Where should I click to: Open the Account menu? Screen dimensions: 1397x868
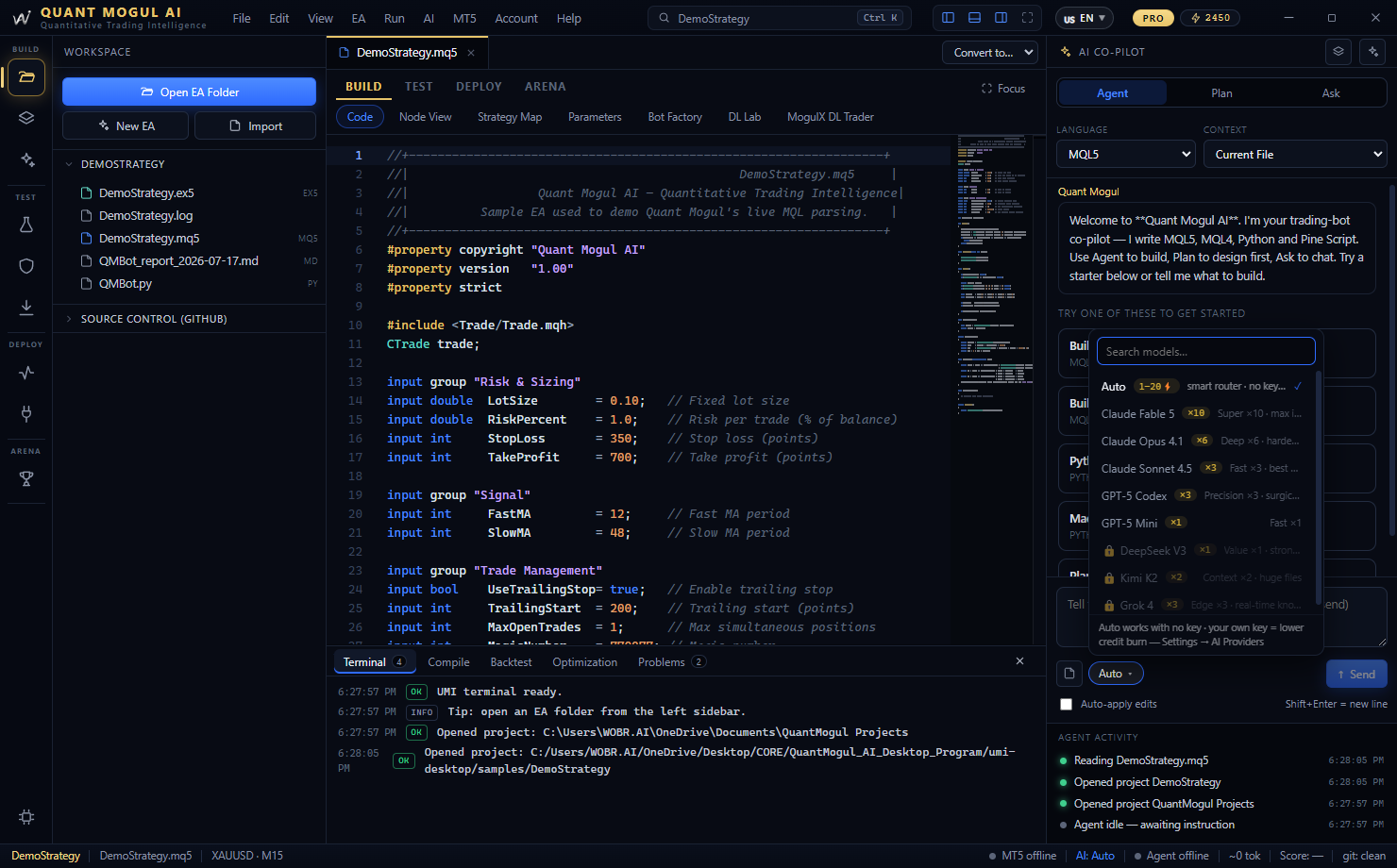click(x=516, y=18)
